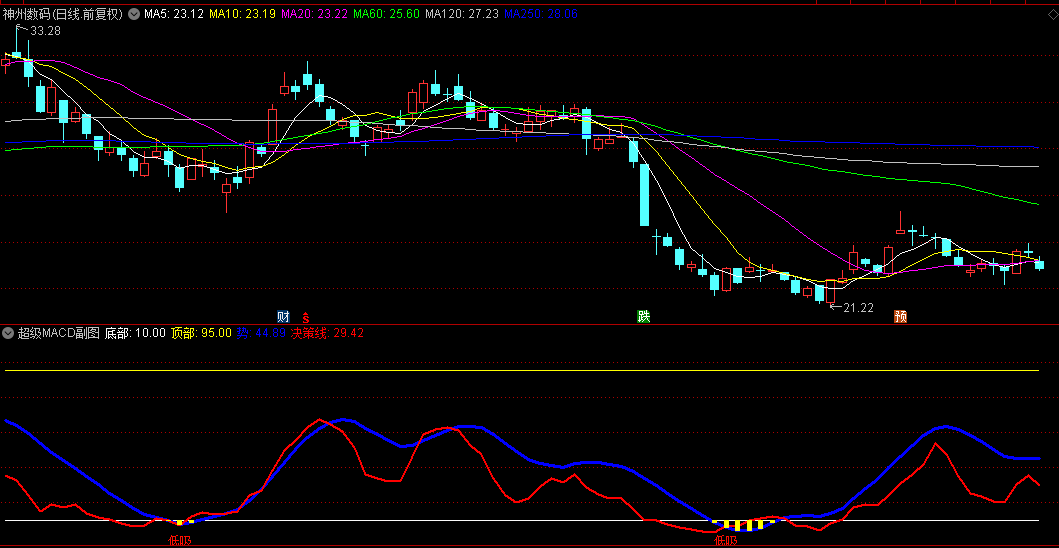Click the 财 marker icon
1059x548 pixels.
284,316
